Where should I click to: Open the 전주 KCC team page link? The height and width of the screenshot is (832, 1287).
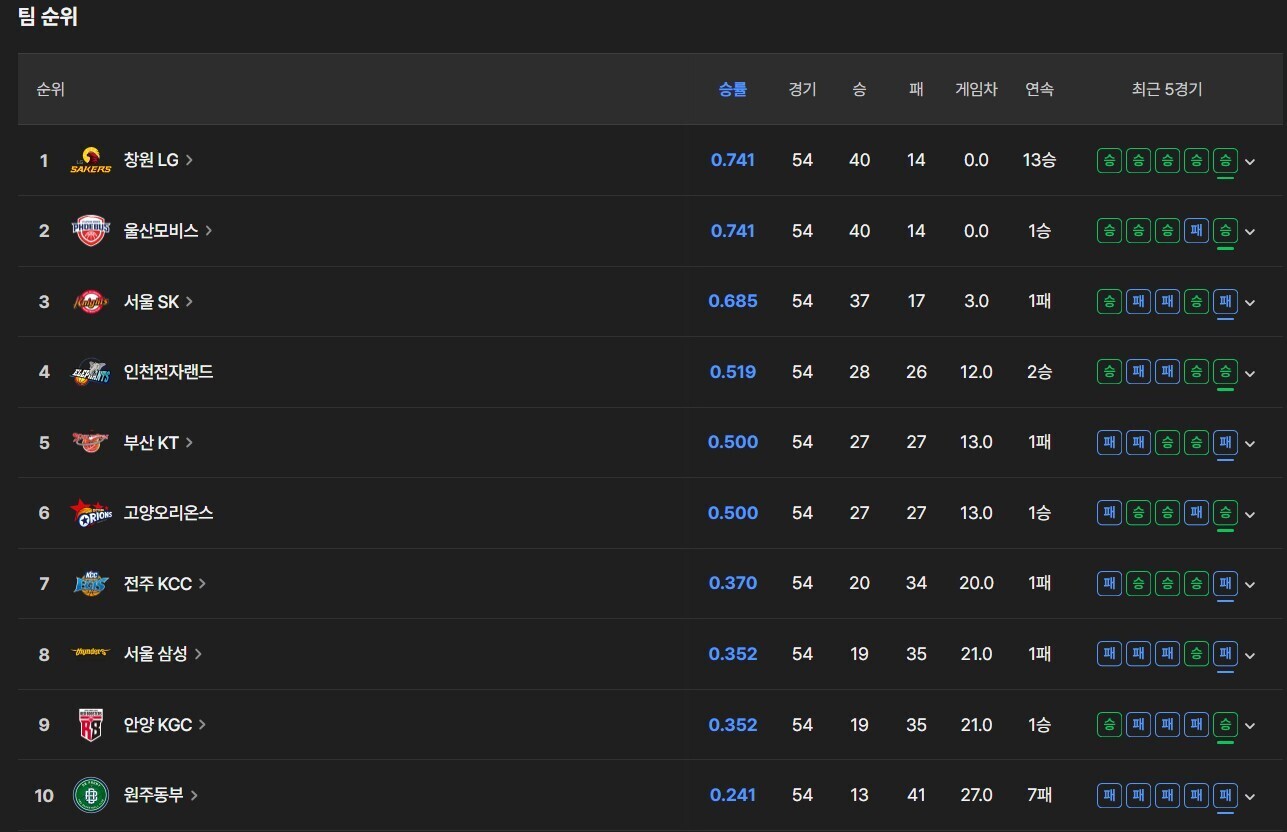(165, 584)
